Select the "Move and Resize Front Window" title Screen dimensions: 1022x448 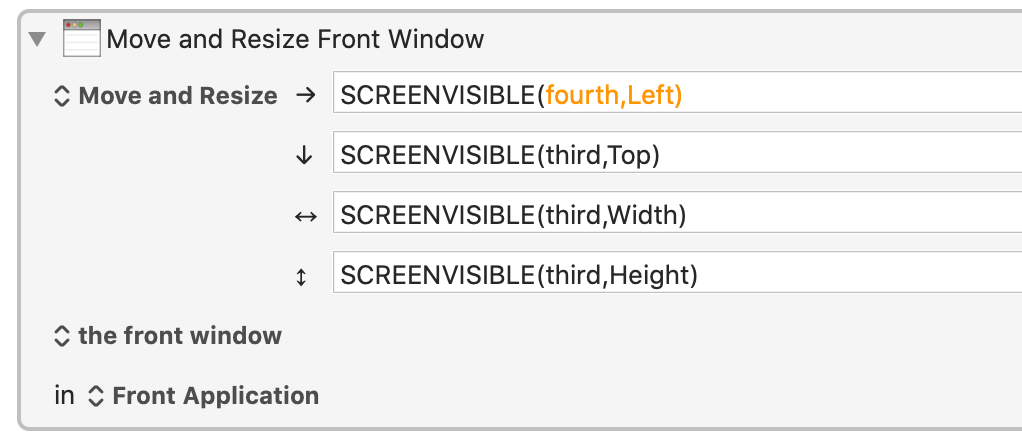295,39
